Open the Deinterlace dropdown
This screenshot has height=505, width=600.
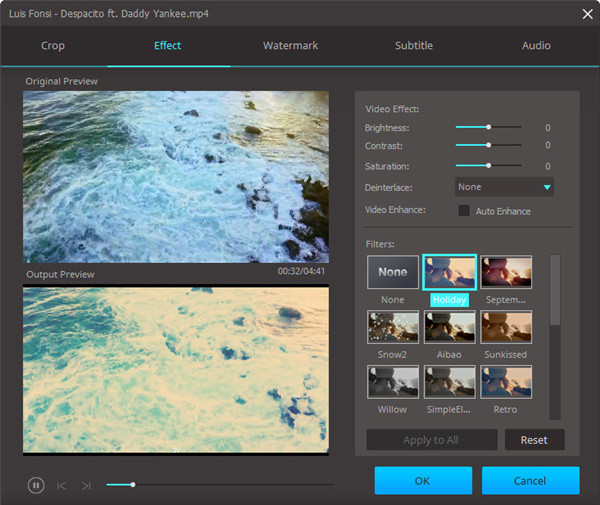click(504, 187)
